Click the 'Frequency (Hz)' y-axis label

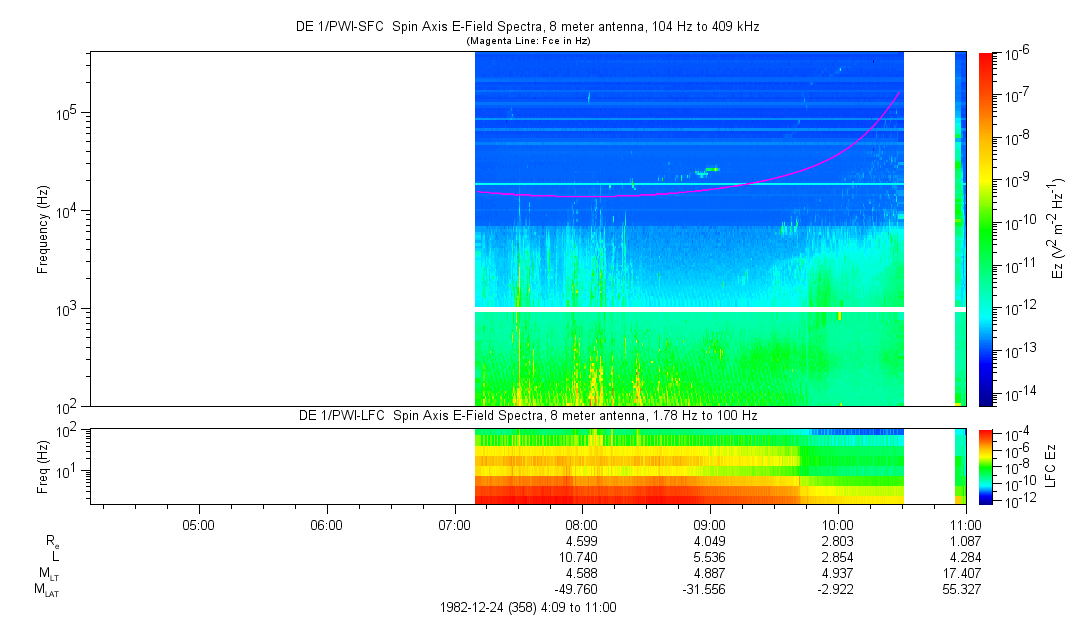(x=43, y=229)
